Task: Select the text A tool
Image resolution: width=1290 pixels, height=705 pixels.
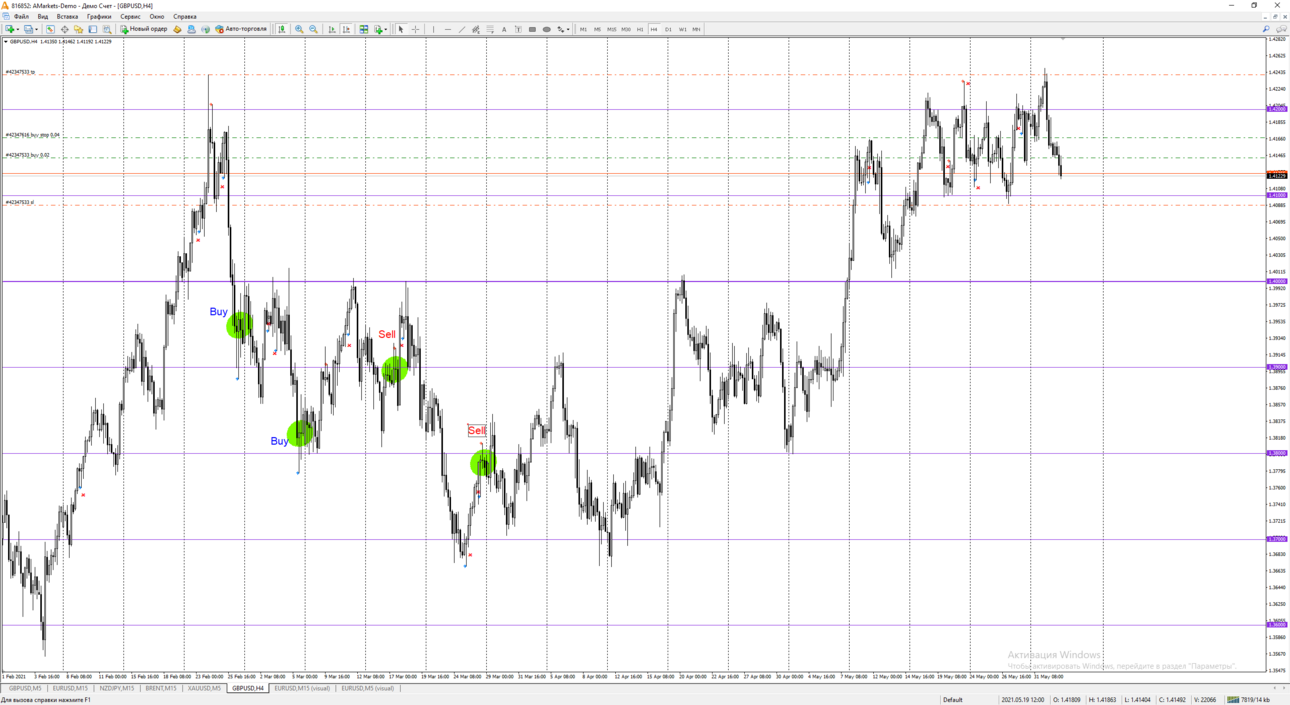Action: click(504, 29)
